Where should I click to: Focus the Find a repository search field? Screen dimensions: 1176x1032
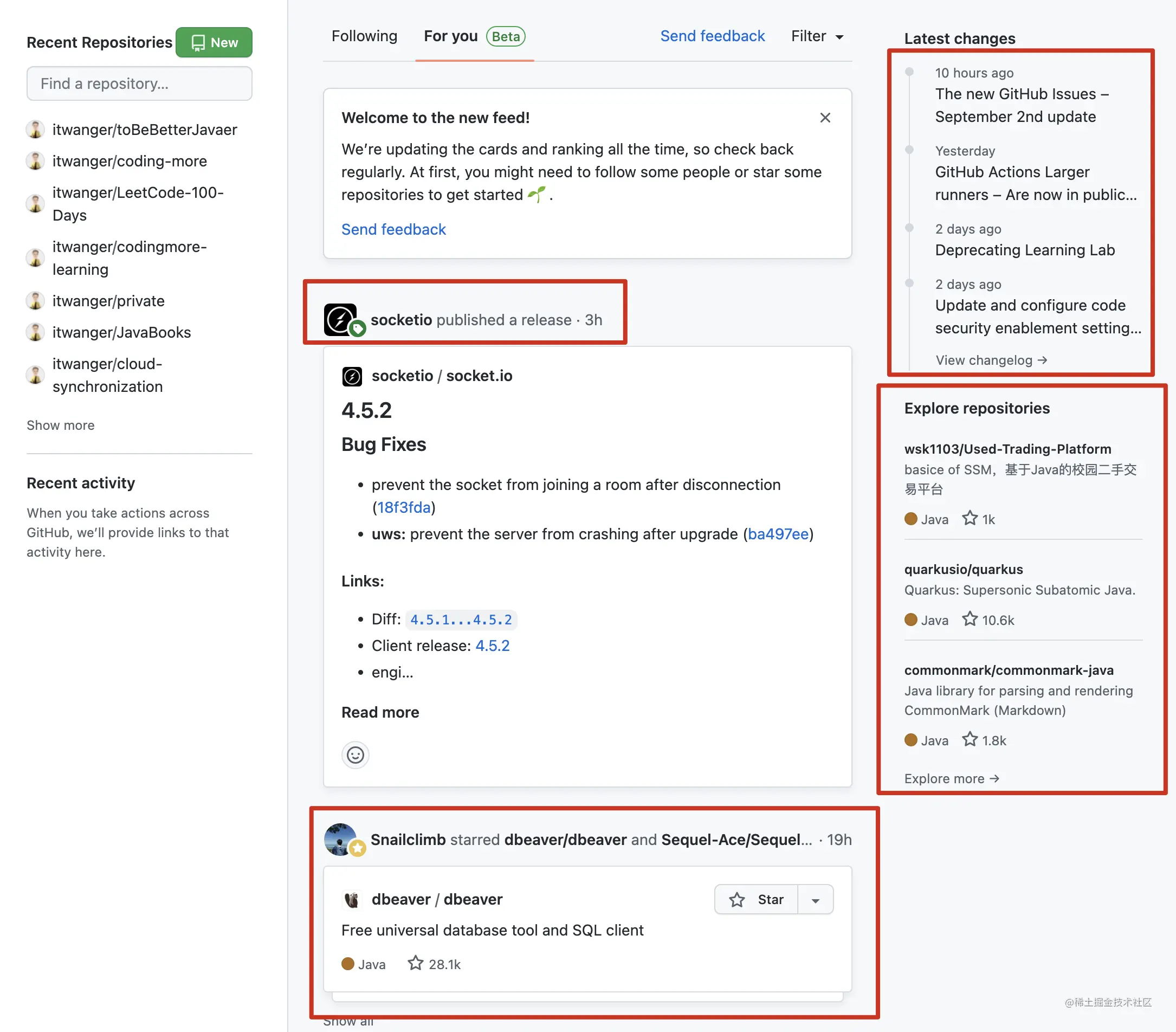pyautogui.click(x=139, y=83)
